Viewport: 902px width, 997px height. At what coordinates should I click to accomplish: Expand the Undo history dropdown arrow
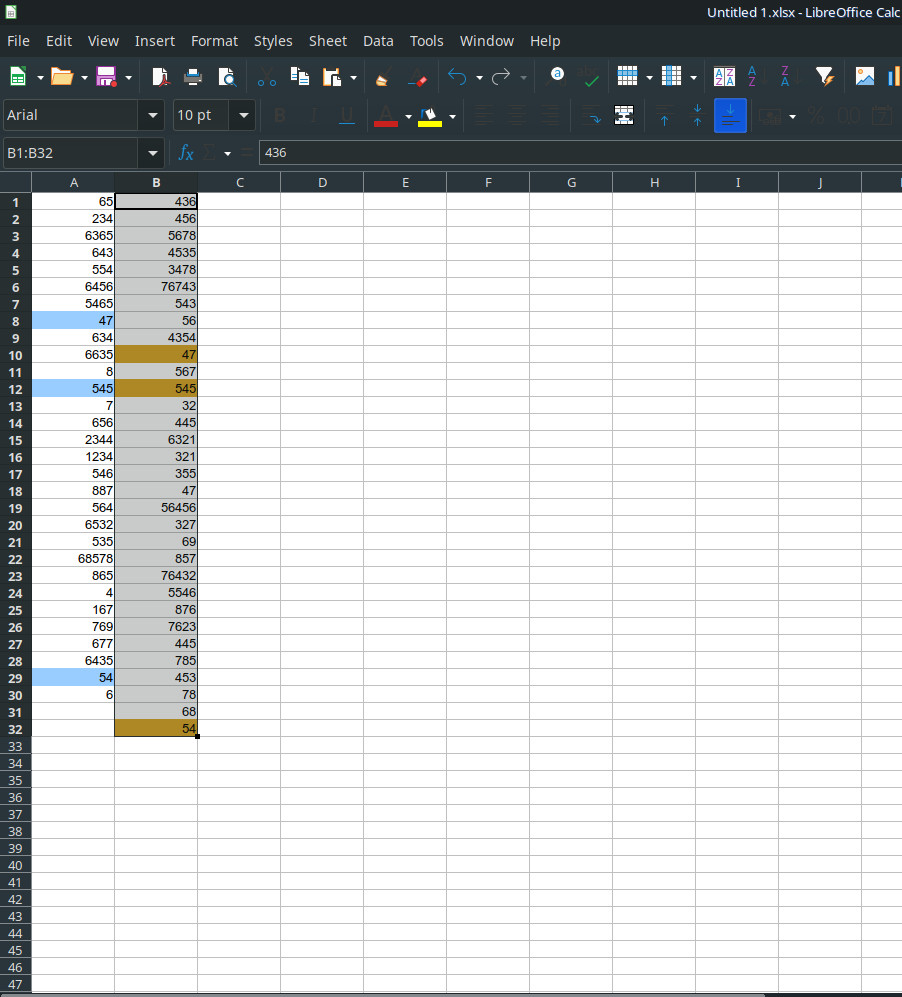pos(479,78)
